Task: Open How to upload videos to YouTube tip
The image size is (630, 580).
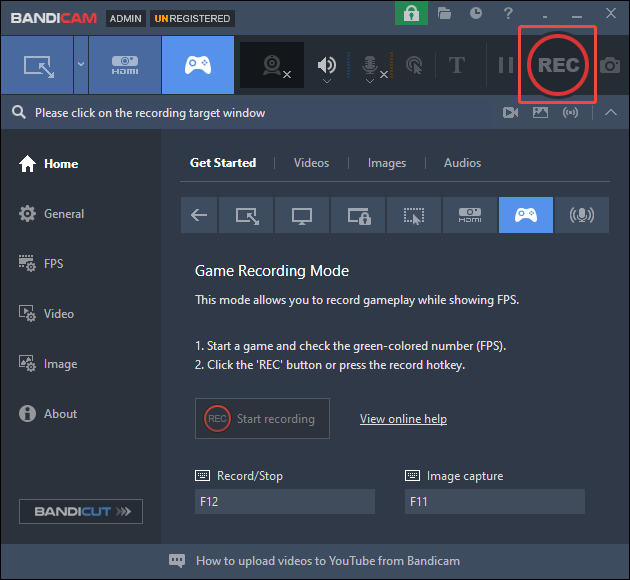Action: 328,561
